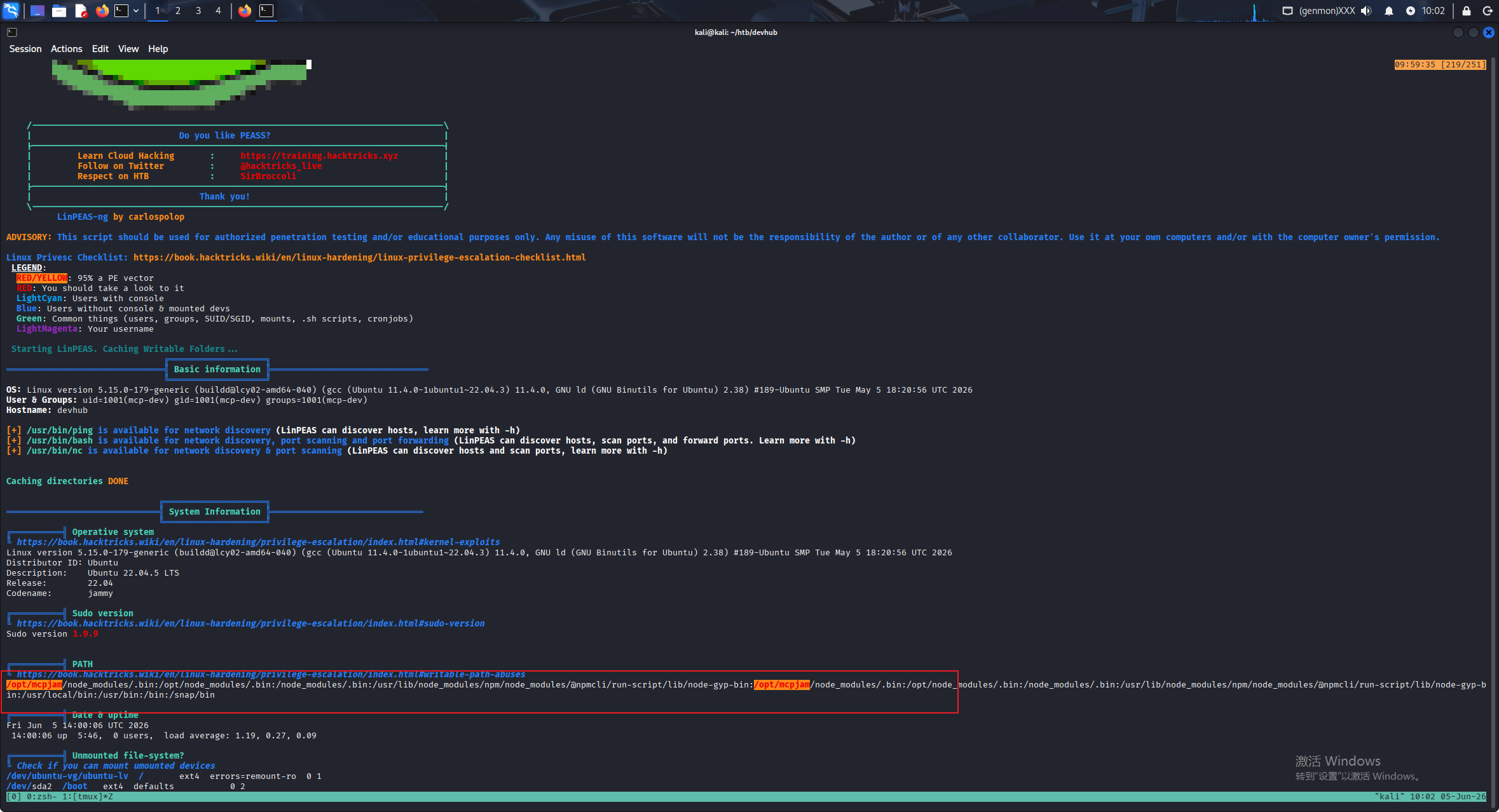The width and height of the screenshot is (1499, 812).
Task: Select tmux window 1:[tmux]*Z in status bar
Action: [88, 797]
